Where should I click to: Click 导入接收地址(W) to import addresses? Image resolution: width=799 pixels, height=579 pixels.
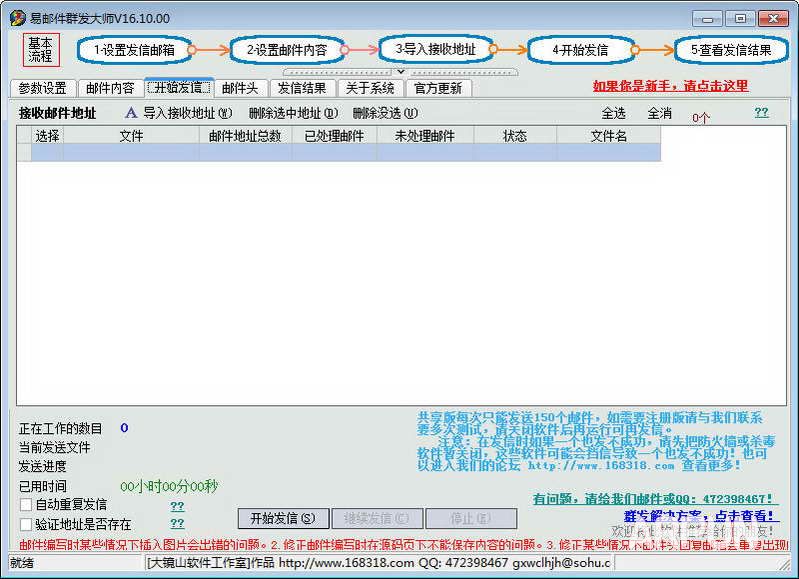point(188,113)
